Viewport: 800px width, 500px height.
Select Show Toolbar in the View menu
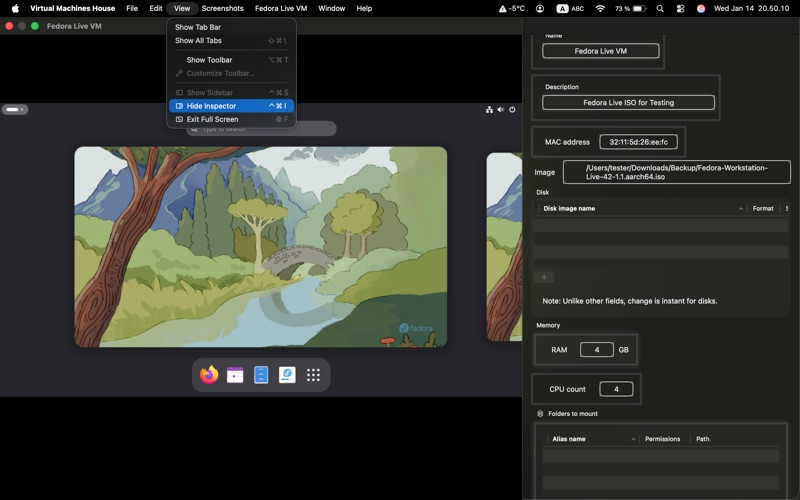[x=231, y=60]
